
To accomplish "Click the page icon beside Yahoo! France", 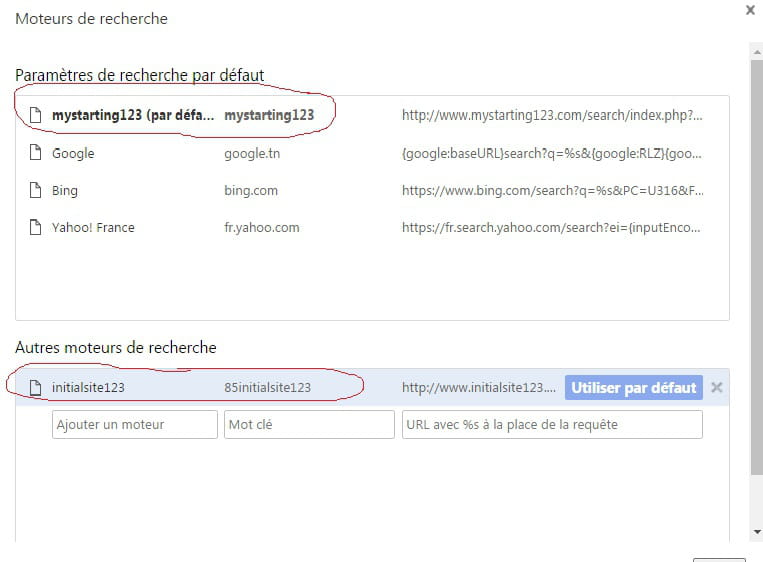I will pos(36,227).
